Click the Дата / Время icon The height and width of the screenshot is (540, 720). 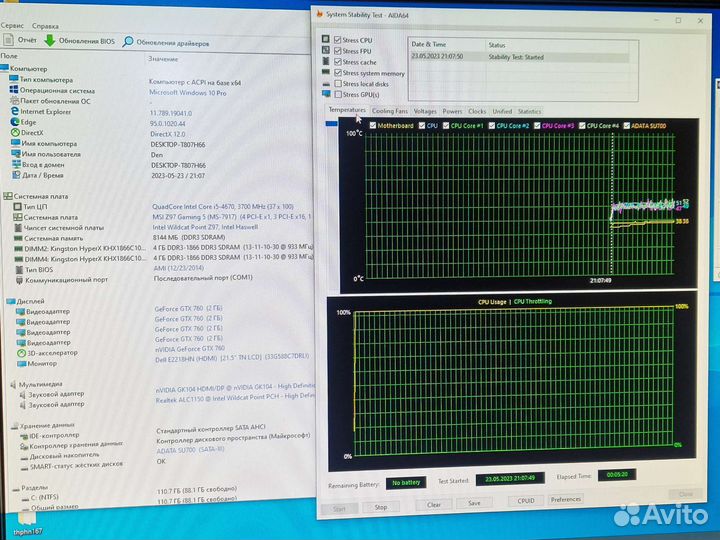[16, 175]
